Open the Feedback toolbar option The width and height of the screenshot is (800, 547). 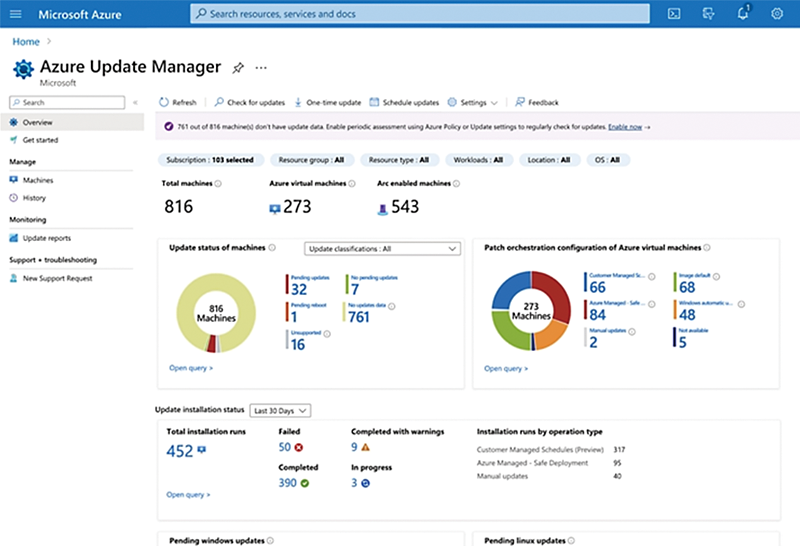coord(537,102)
